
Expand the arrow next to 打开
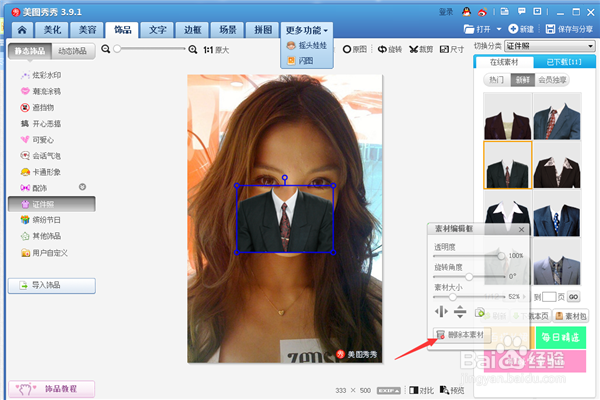pyautogui.click(x=499, y=29)
